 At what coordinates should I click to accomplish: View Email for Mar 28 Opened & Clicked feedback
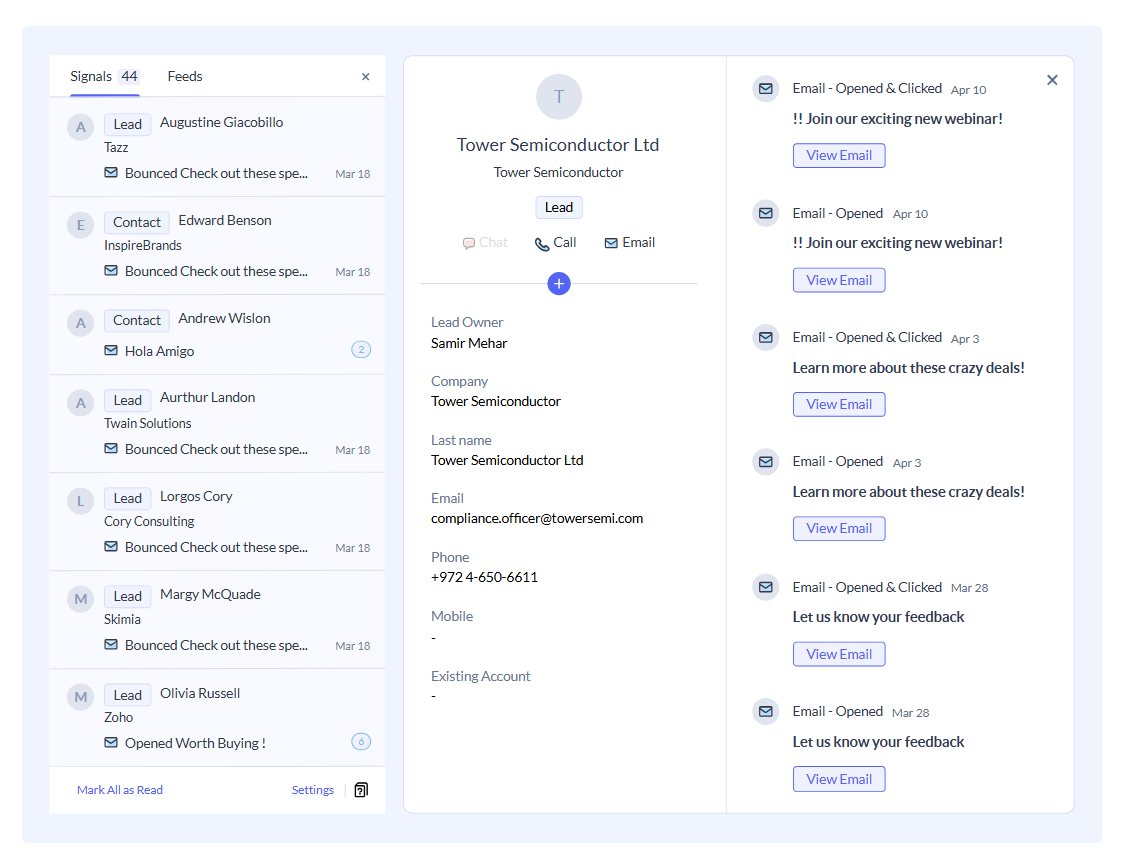click(839, 654)
